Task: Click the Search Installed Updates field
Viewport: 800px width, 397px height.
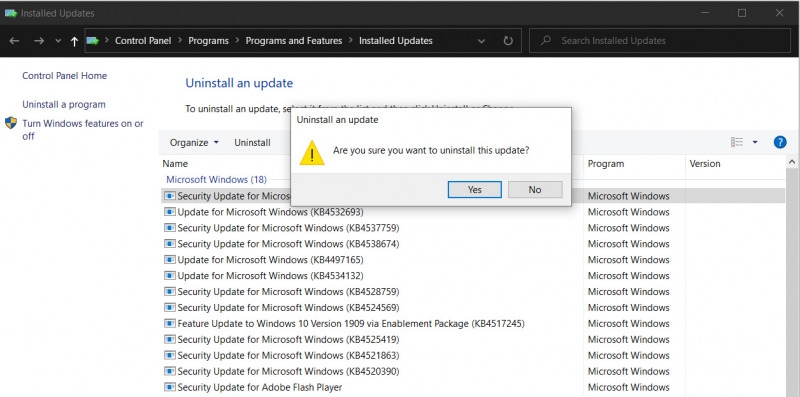Action: (660, 41)
